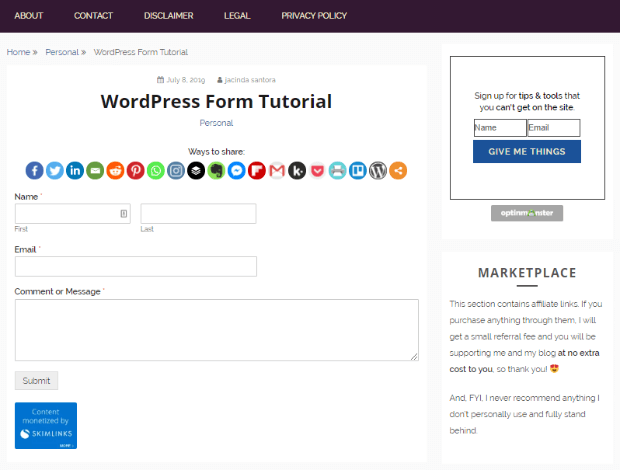The image size is (620, 470).
Task: Open the orange more-sharing options icon
Action: coord(398,171)
